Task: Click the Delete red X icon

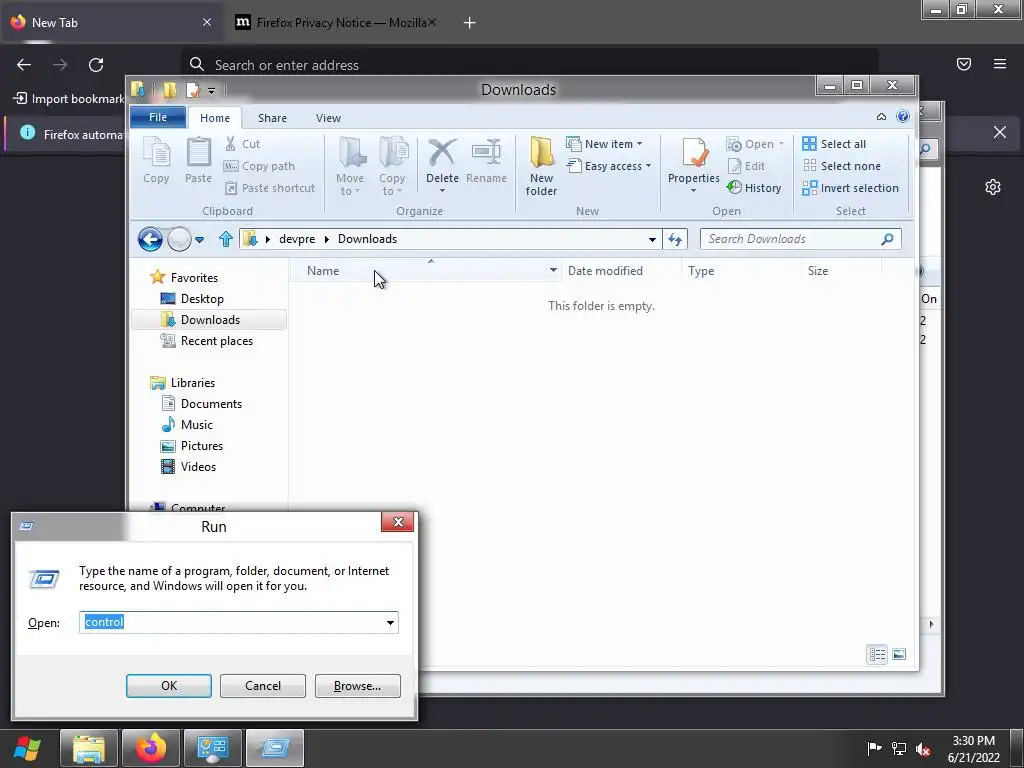Action: tap(442, 152)
